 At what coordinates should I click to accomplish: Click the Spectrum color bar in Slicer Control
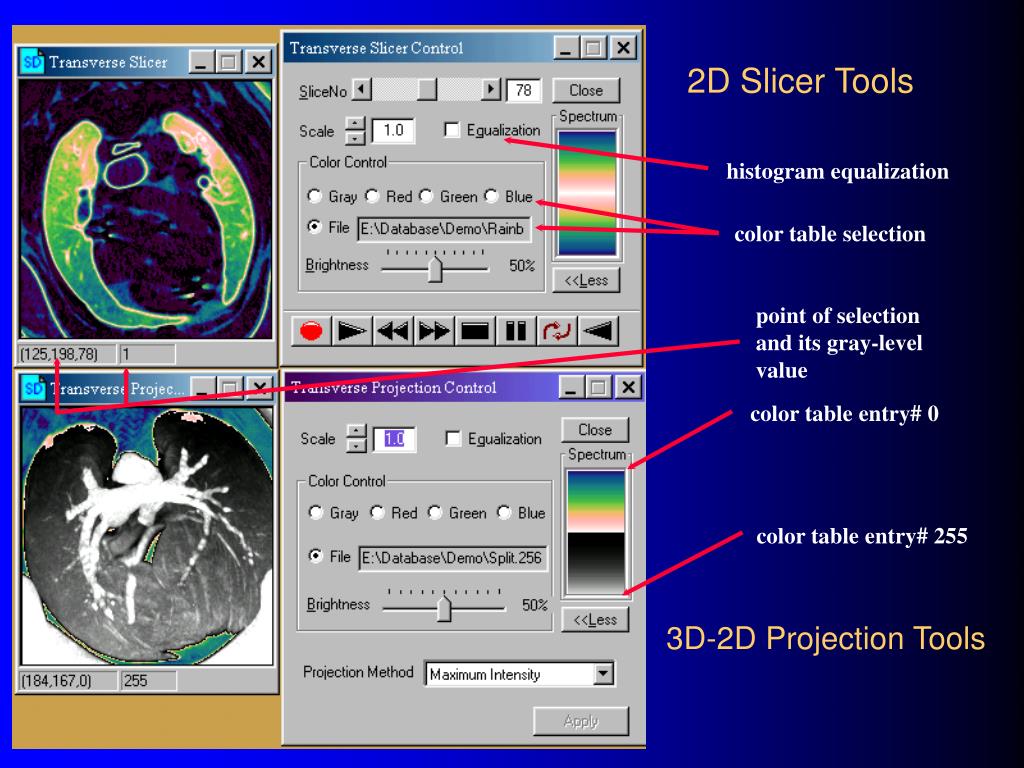pos(586,193)
